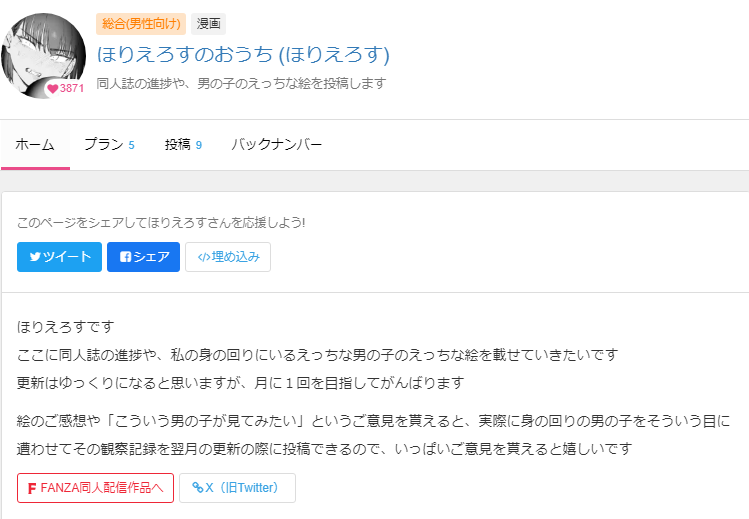Open the creator's avatar thumbnail
The image size is (749, 519).
click(x=43, y=56)
